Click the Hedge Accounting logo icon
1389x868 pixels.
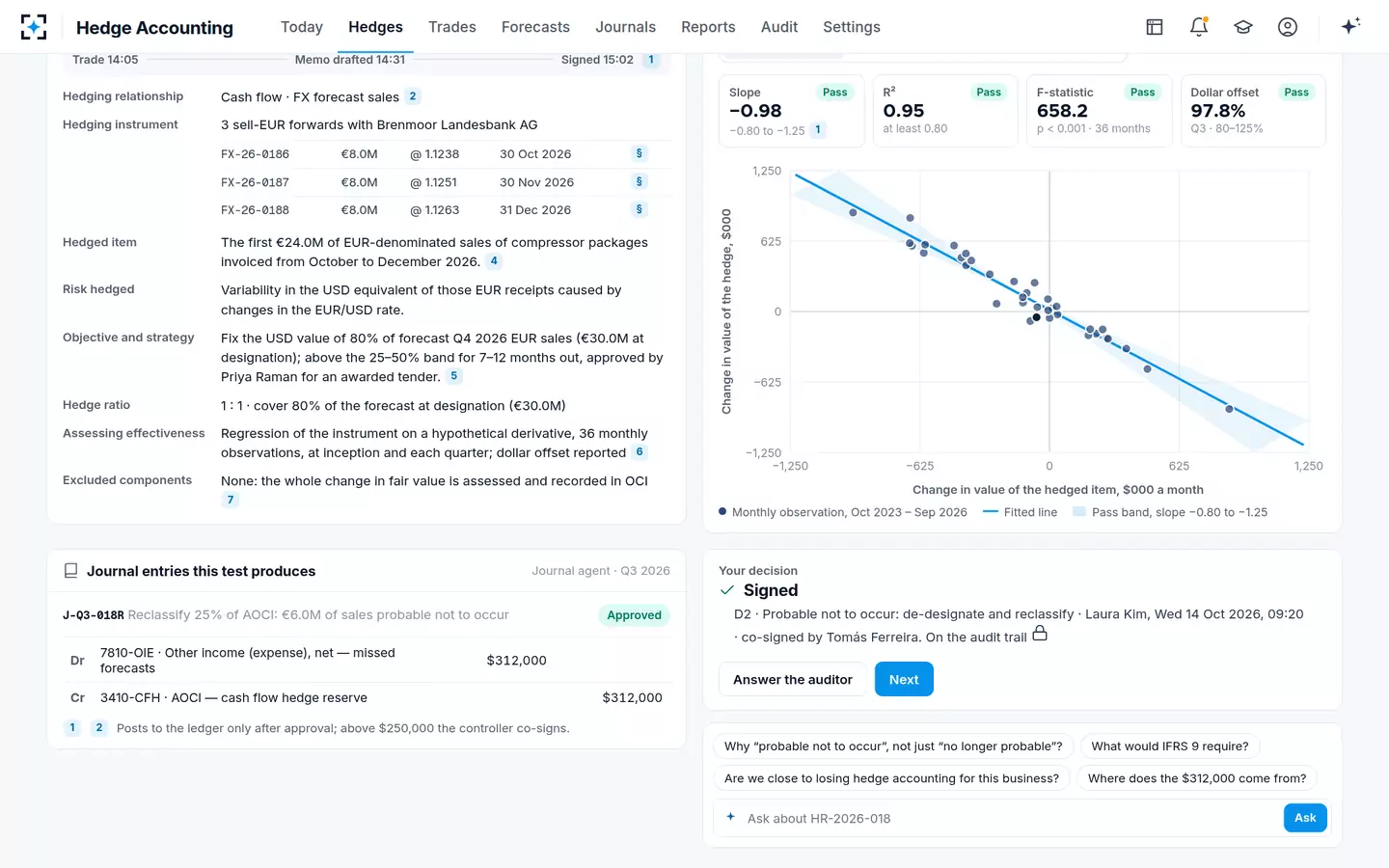point(34,27)
